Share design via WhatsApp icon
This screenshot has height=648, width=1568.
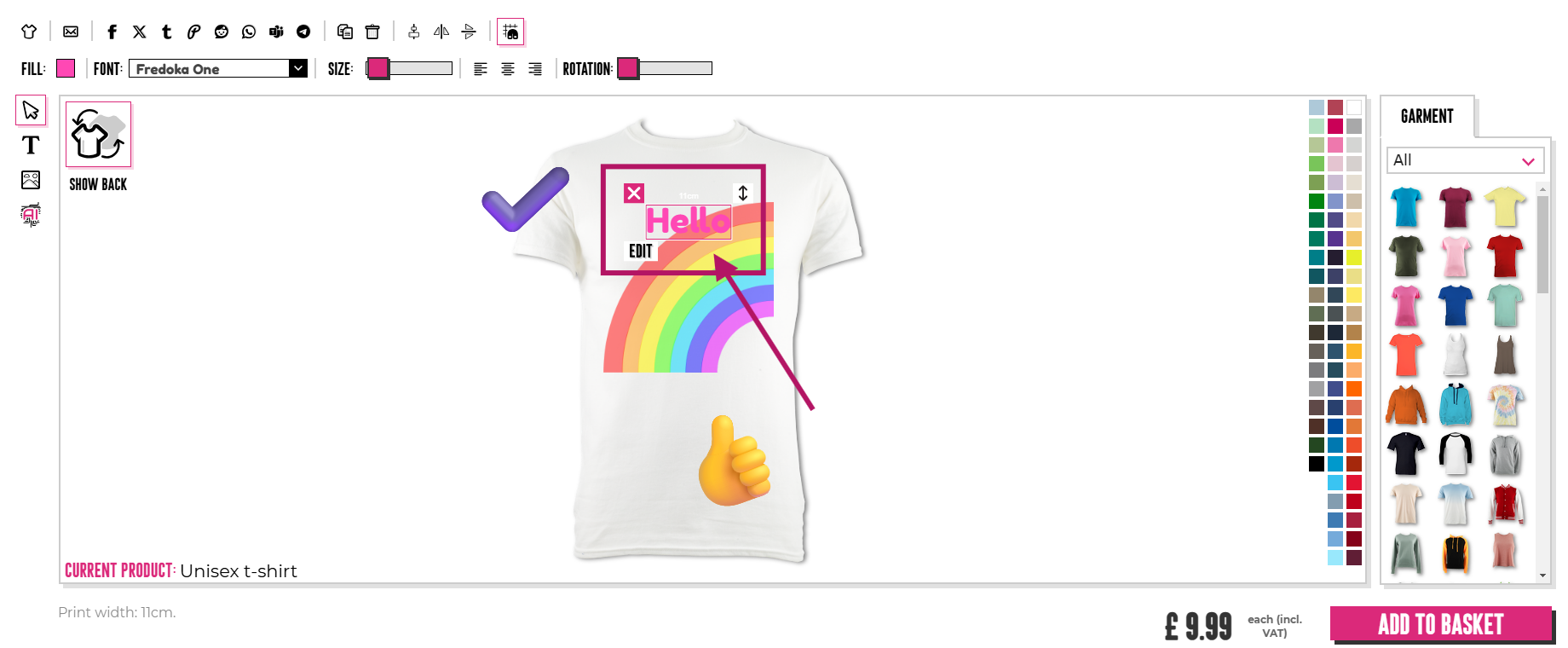click(x=249, y=32)
